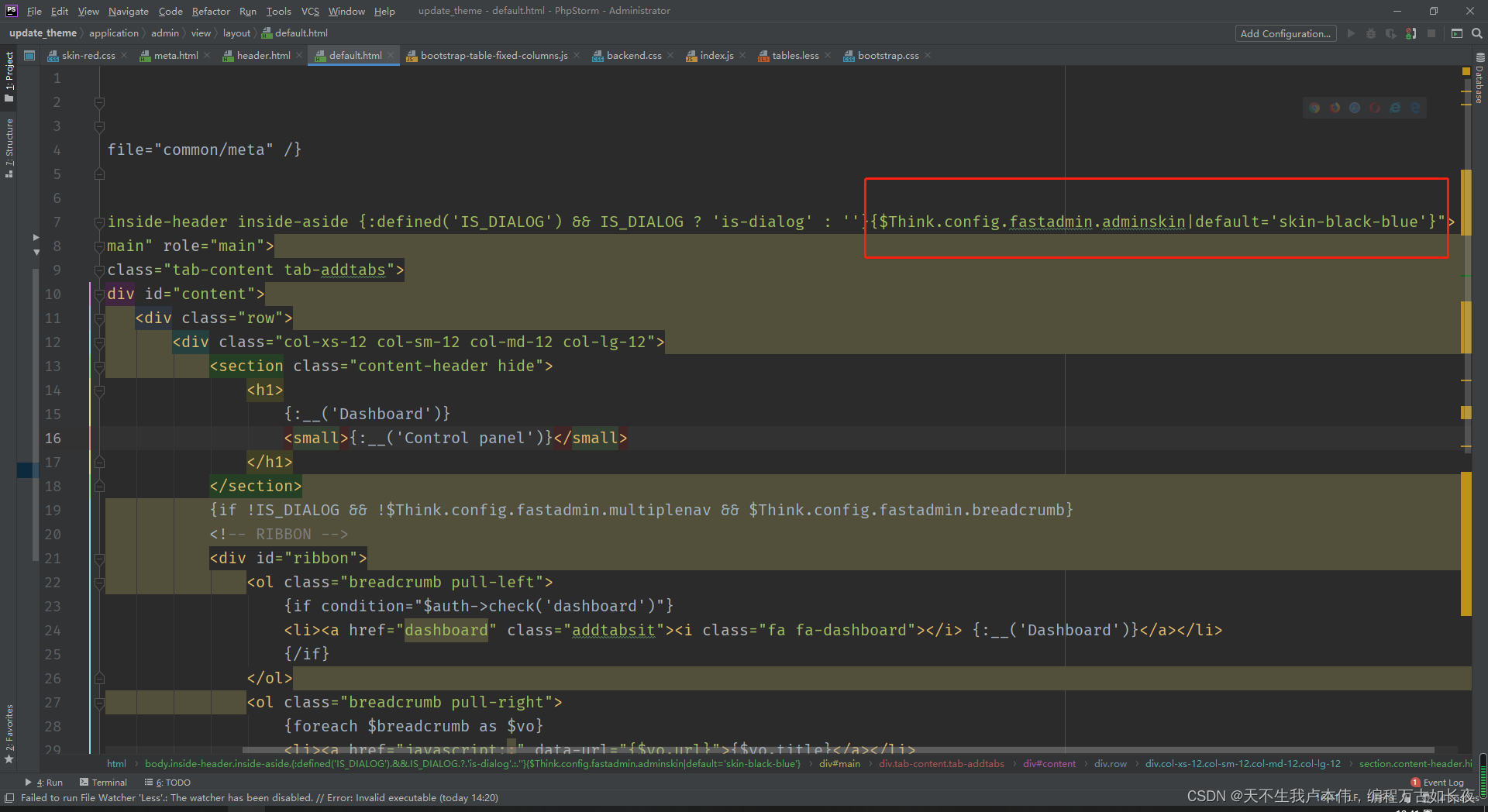Collapse the fold arrow on line 21
This screenshot has width=1488, height=812.
(98, 558)
